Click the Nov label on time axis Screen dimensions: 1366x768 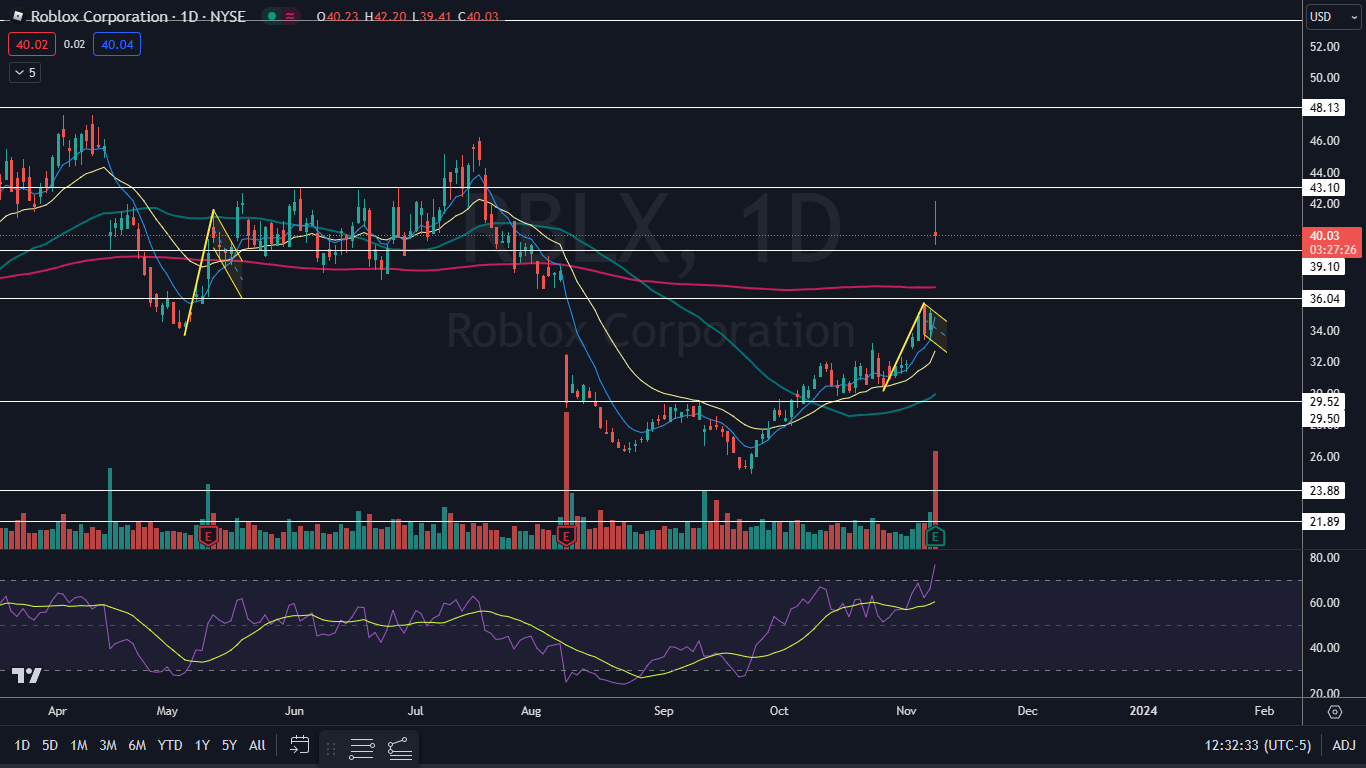pos(907,711)
